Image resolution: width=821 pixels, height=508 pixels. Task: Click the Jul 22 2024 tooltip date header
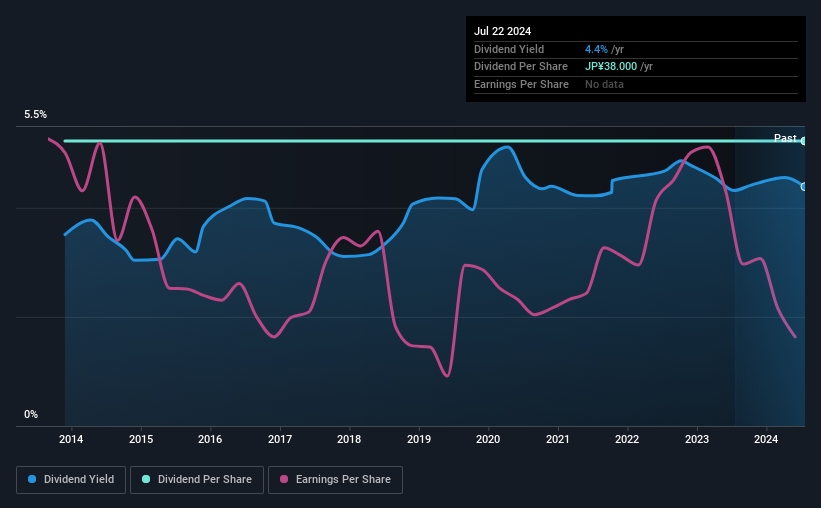[502, 31]
